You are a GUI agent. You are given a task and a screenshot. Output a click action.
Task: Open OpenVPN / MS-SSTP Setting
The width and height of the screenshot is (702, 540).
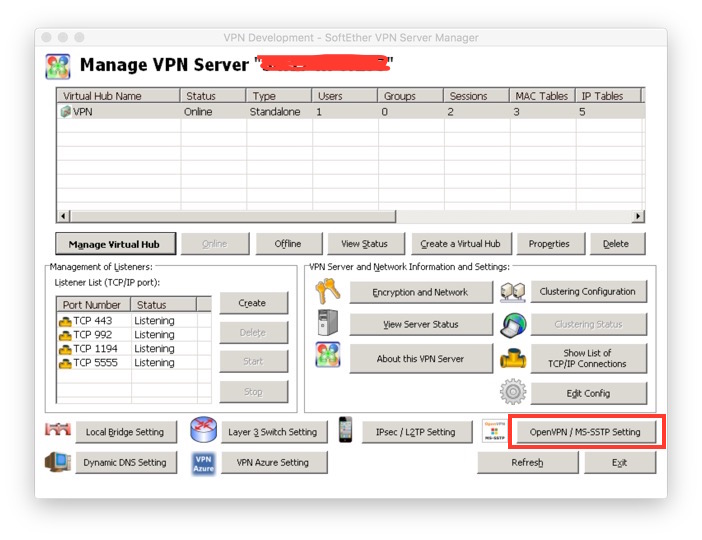click(586, 432)
